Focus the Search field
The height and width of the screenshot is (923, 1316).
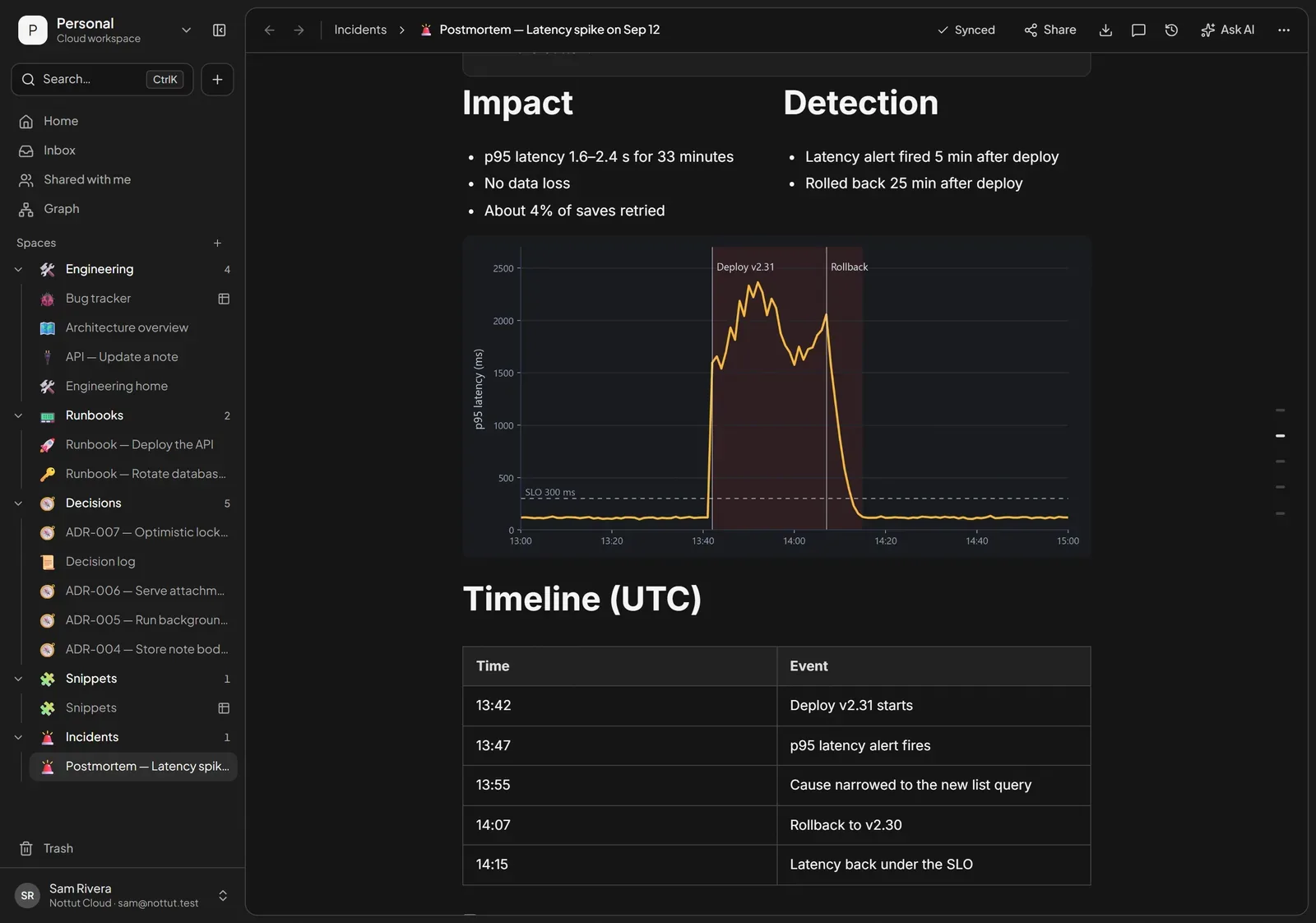tap(102, 80)
